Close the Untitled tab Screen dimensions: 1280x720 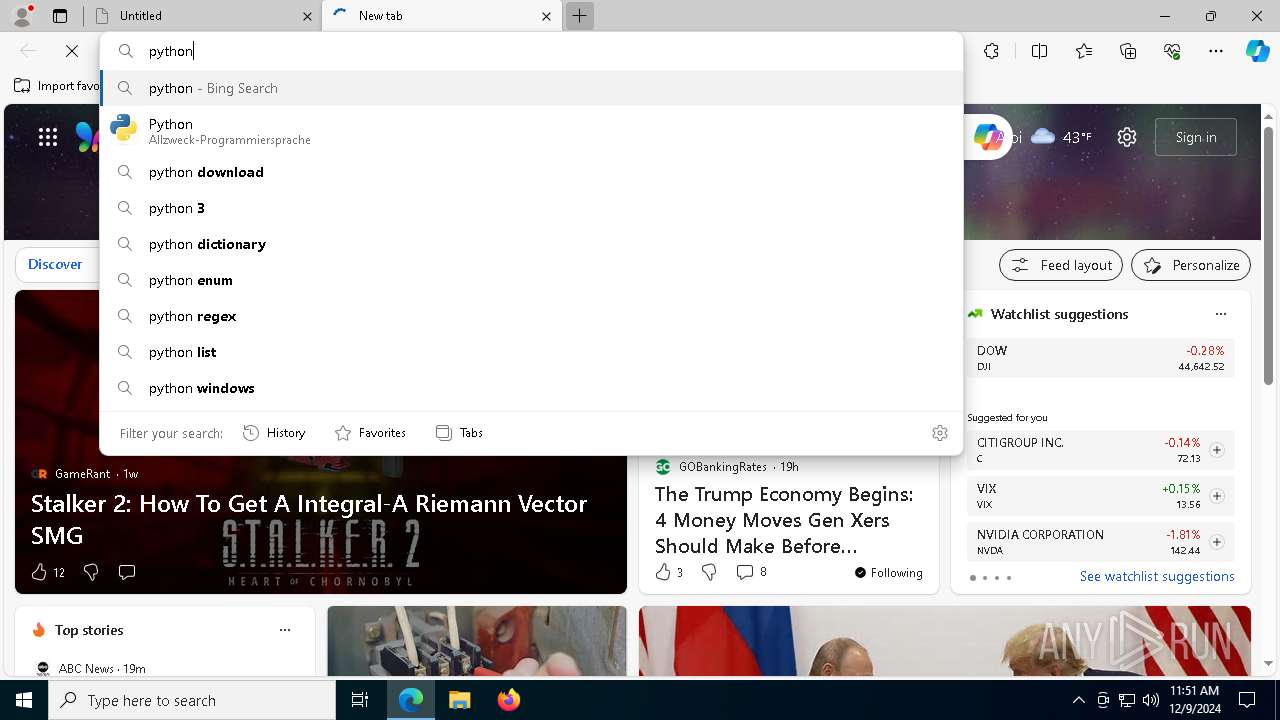307,16
